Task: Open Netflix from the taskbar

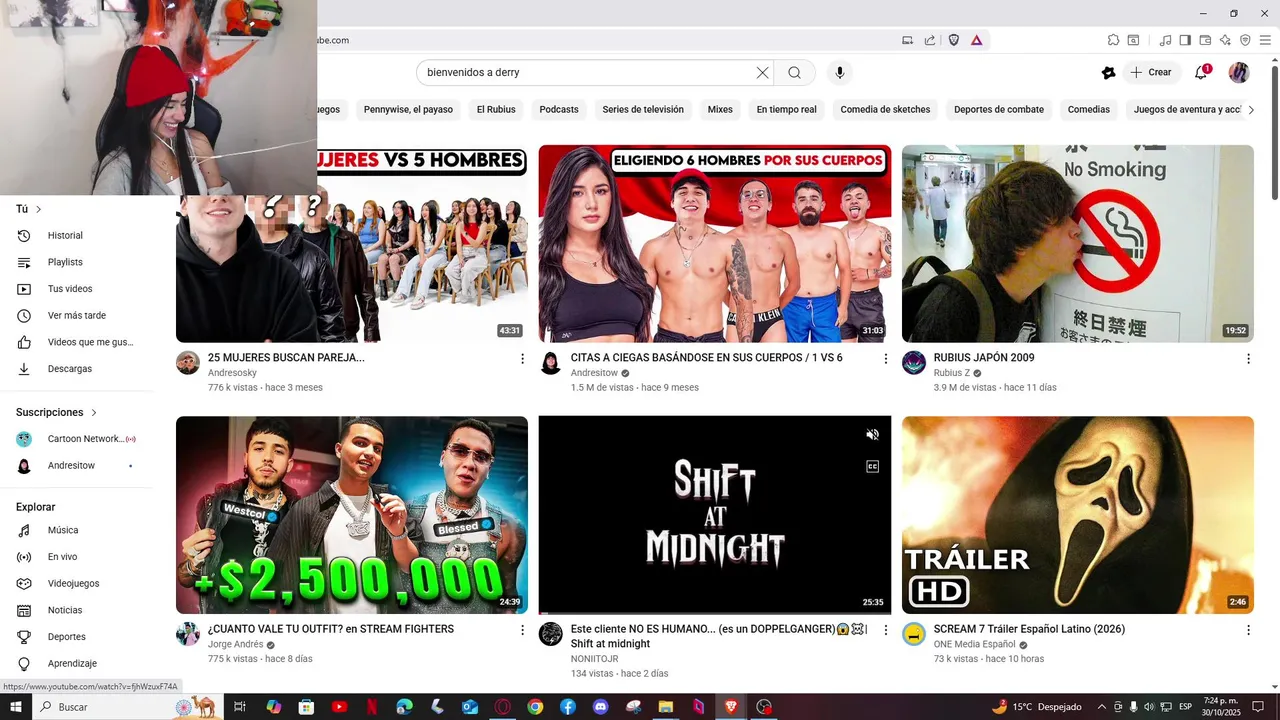Action: [371, 707]
